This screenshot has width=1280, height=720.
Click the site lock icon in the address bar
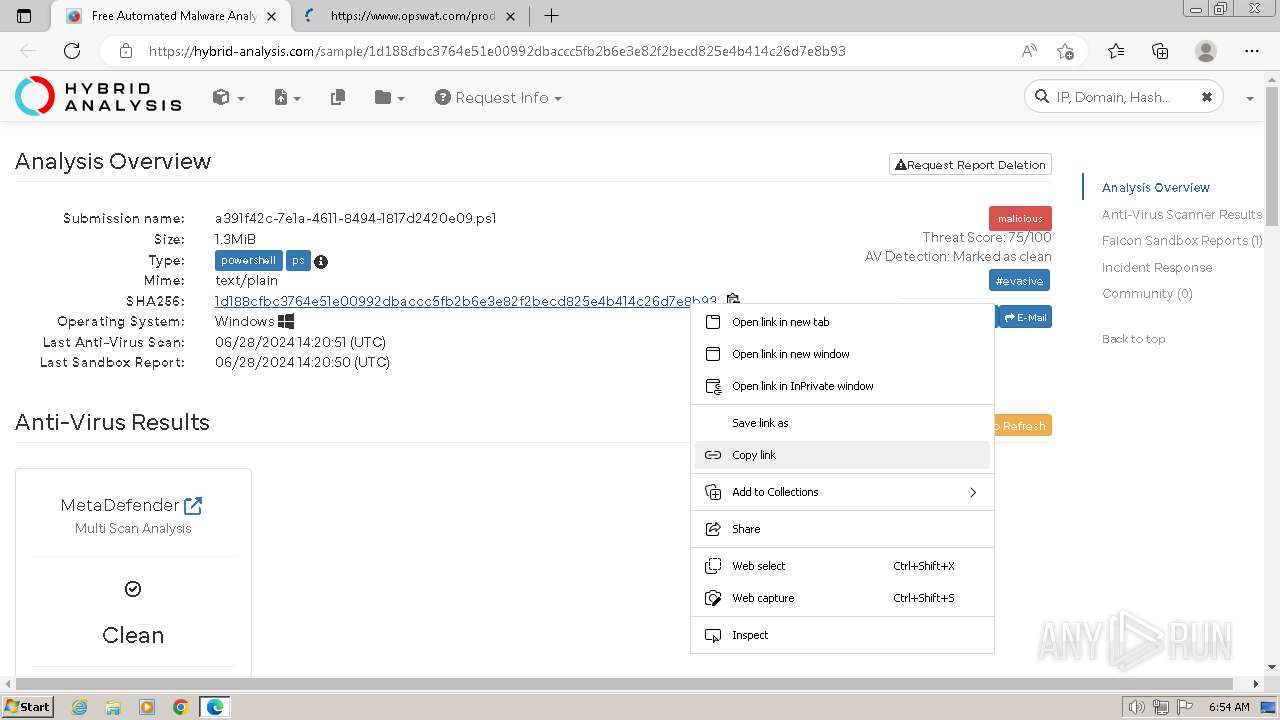(x=126, y=51)
